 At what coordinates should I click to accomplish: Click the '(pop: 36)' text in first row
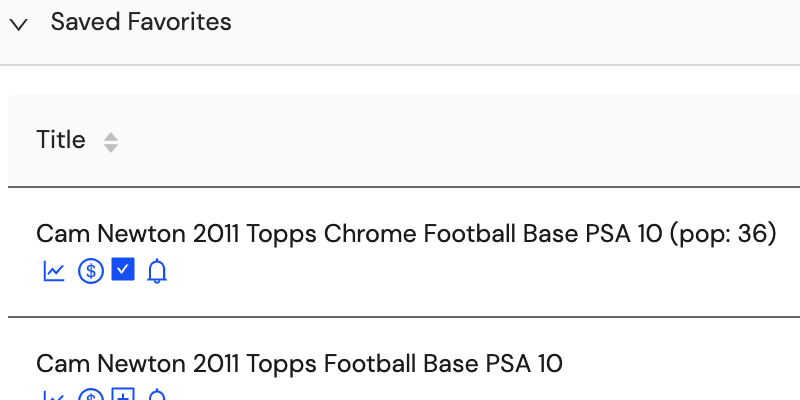(x=722, y=234)
